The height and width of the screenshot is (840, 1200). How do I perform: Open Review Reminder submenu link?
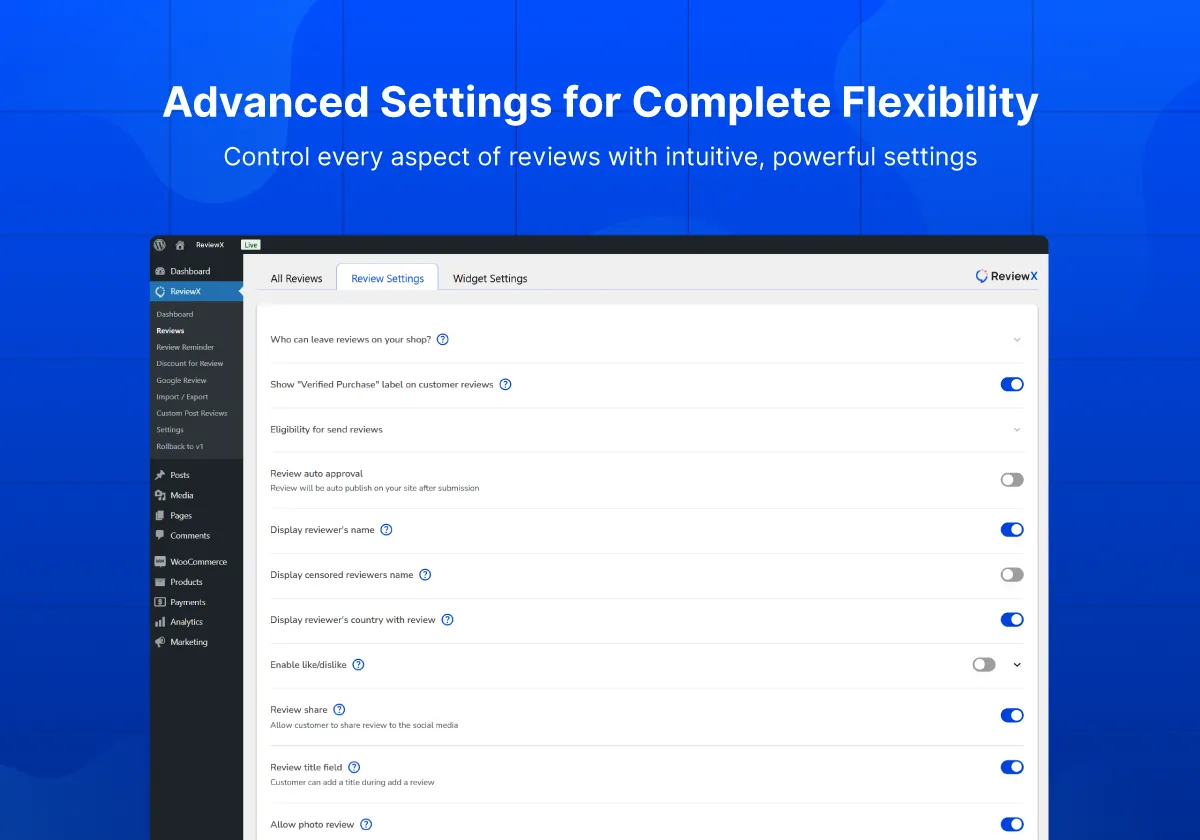click(x=185, y=347)
